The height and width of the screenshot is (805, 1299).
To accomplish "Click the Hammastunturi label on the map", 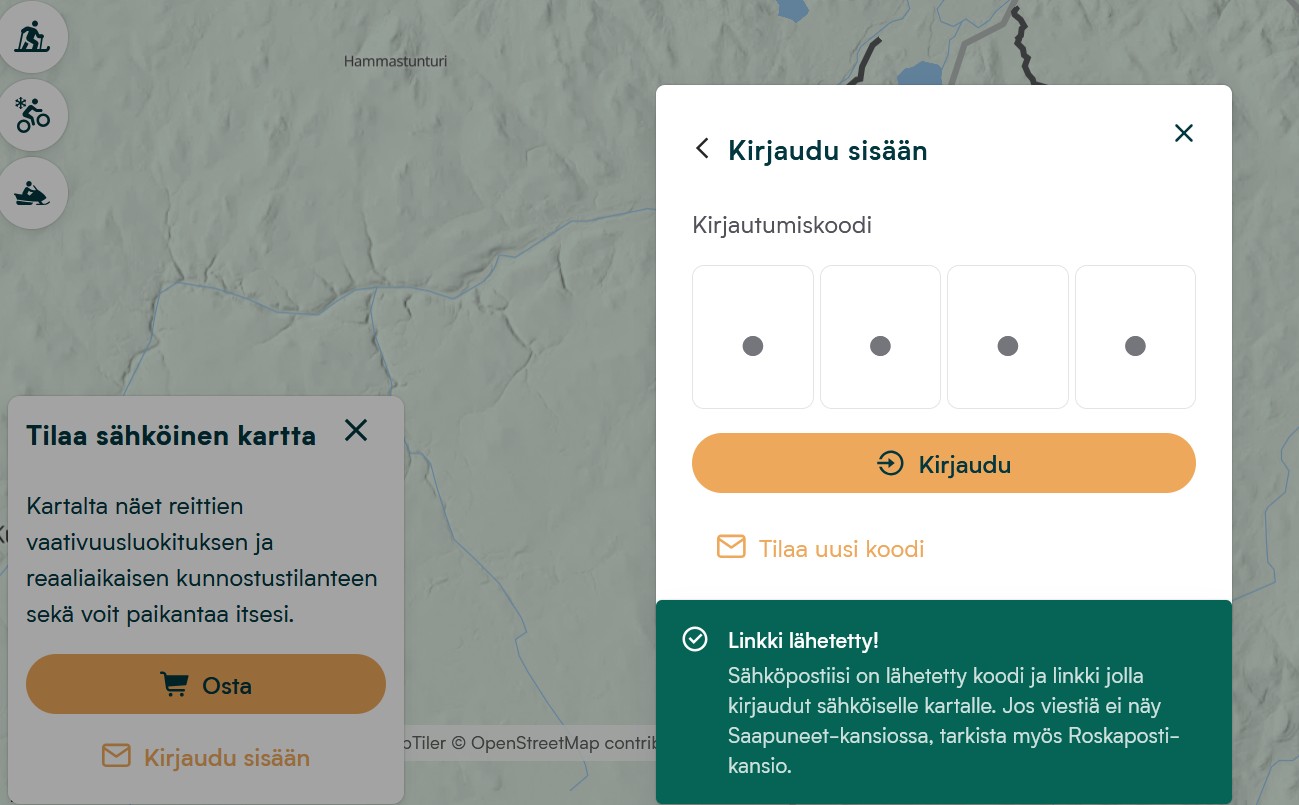I will pos(395,61).
